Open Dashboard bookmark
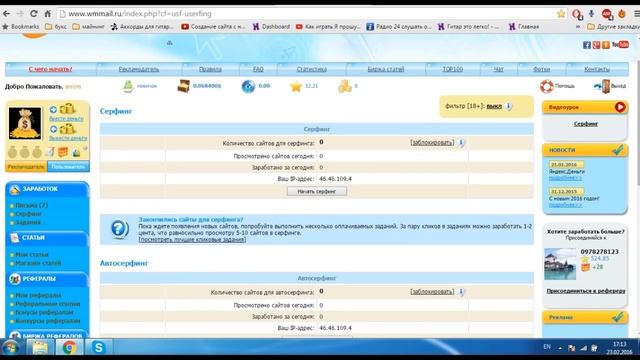The image size is (640, 360). 271,27
